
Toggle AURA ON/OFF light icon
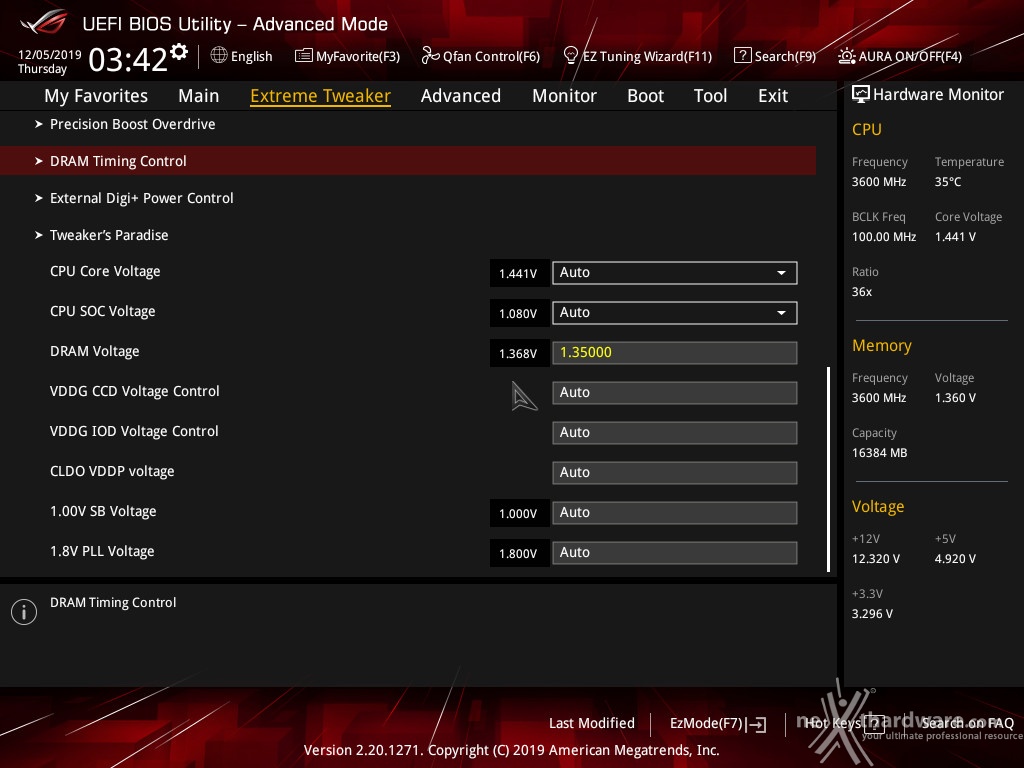pos(846,56)
